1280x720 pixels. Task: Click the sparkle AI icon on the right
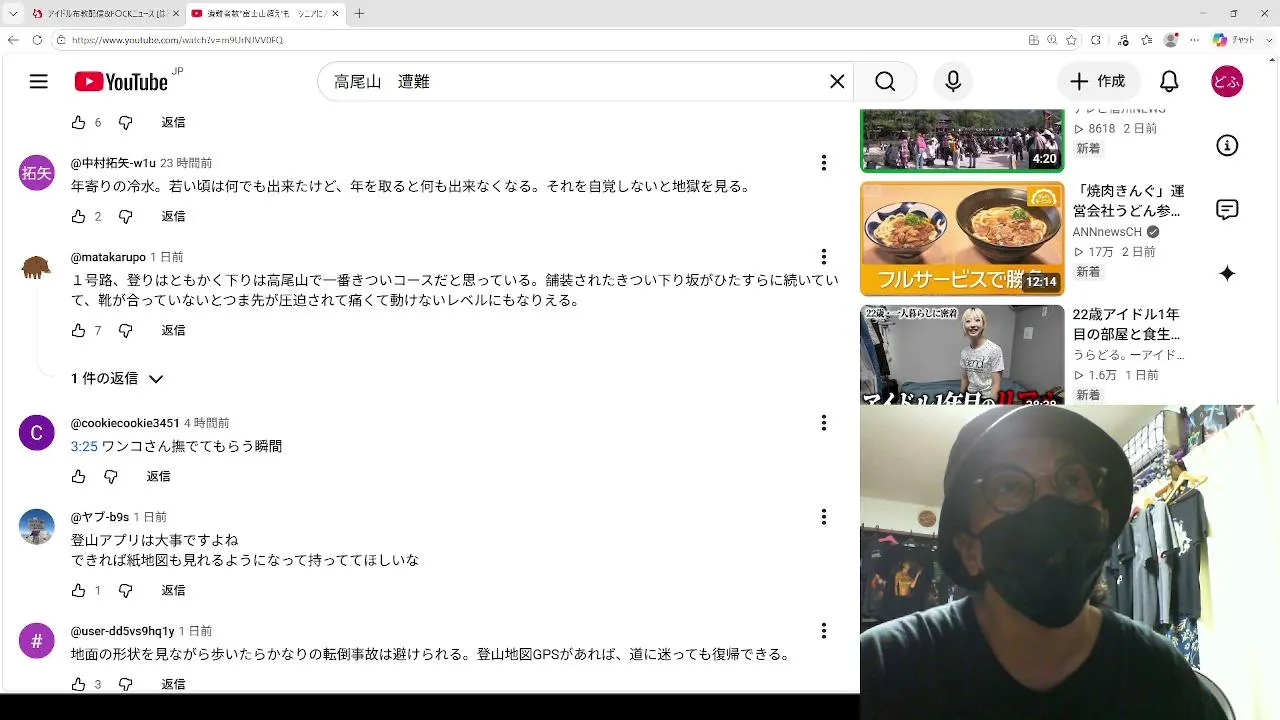[x=1227, y=274]
